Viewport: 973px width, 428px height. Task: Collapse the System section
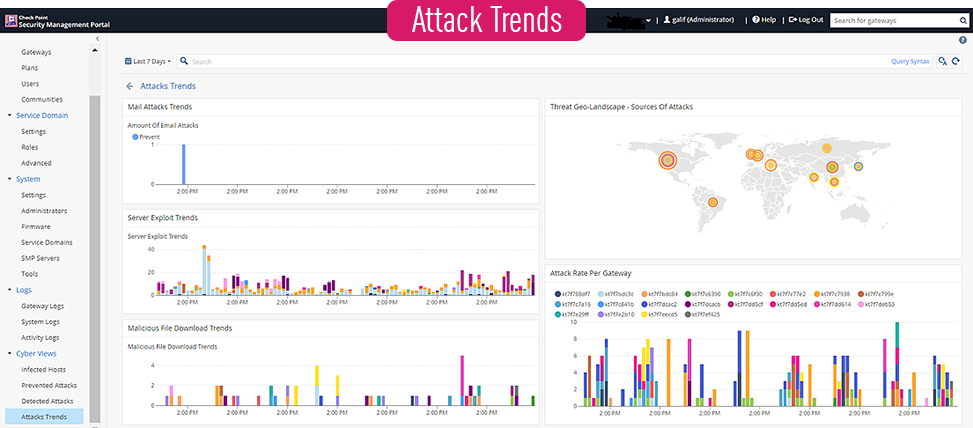(9, 179)
